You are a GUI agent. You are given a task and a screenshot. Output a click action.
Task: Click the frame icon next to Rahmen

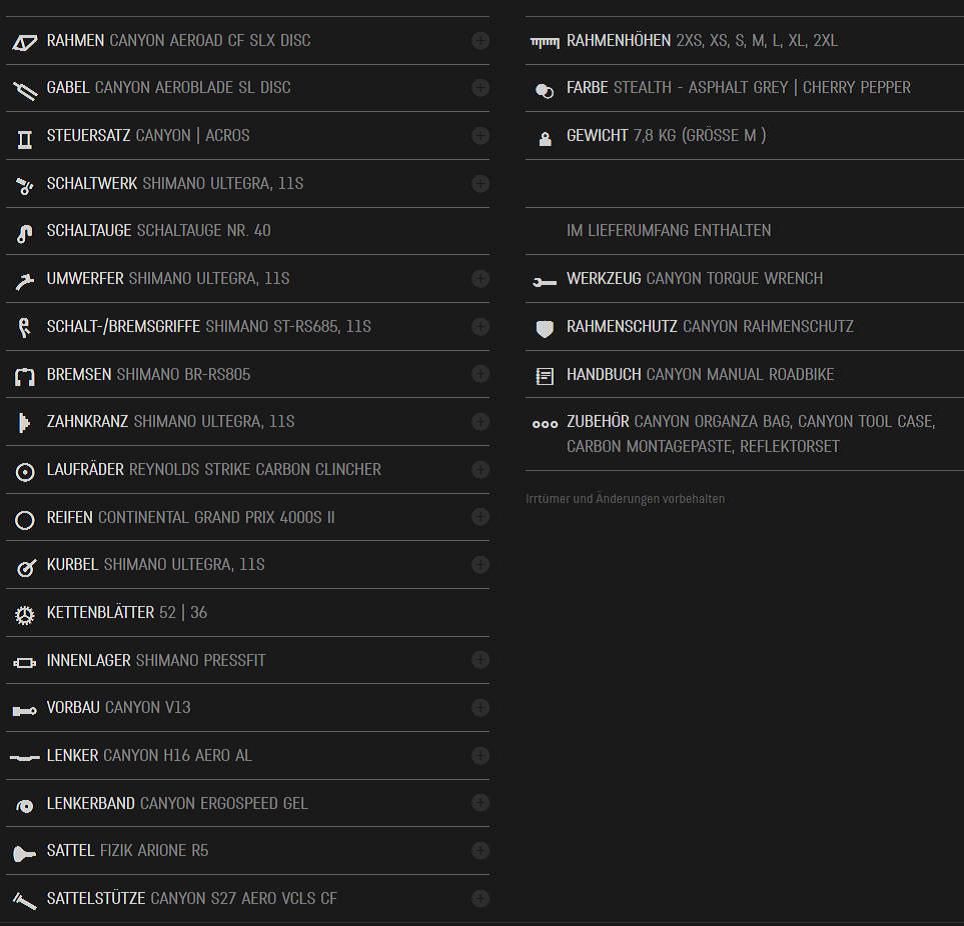pyautogui.click(x=25, y=42)
